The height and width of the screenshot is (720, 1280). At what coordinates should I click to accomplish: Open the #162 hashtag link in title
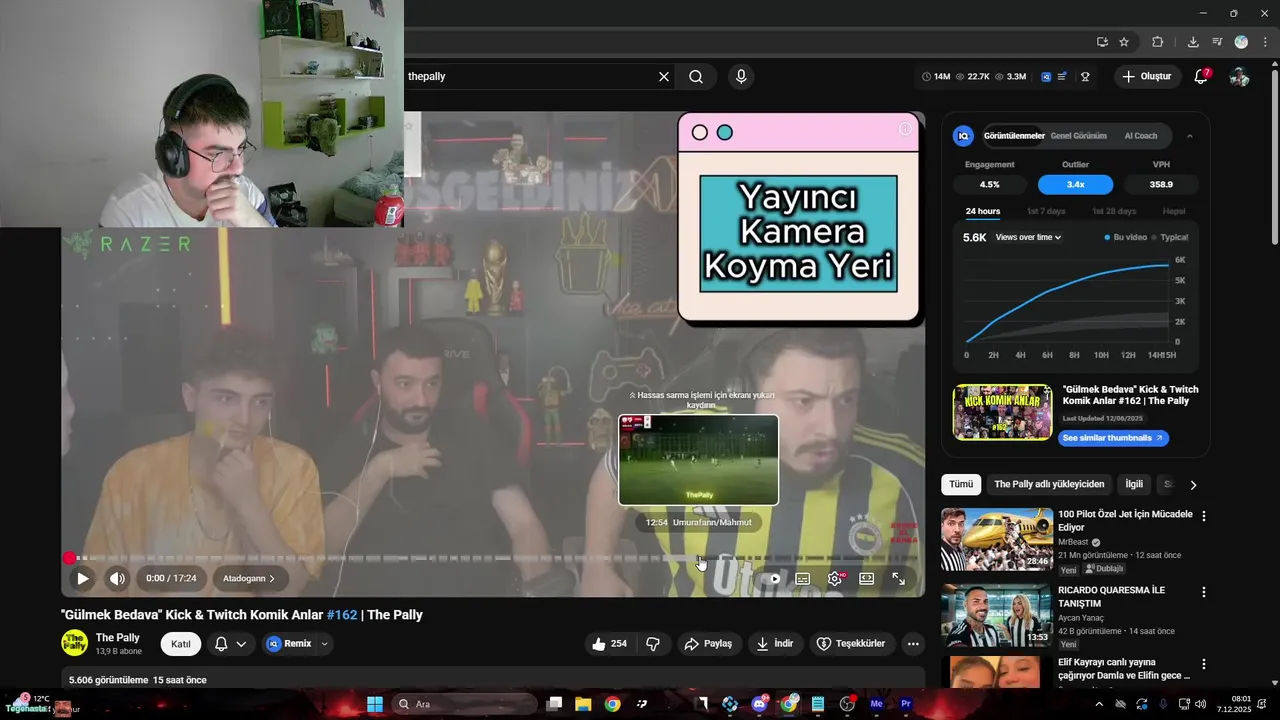(342, 615)
